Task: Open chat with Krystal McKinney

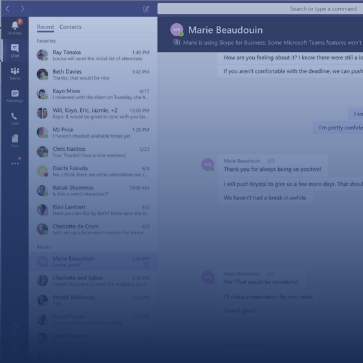Action: [93, 300]
